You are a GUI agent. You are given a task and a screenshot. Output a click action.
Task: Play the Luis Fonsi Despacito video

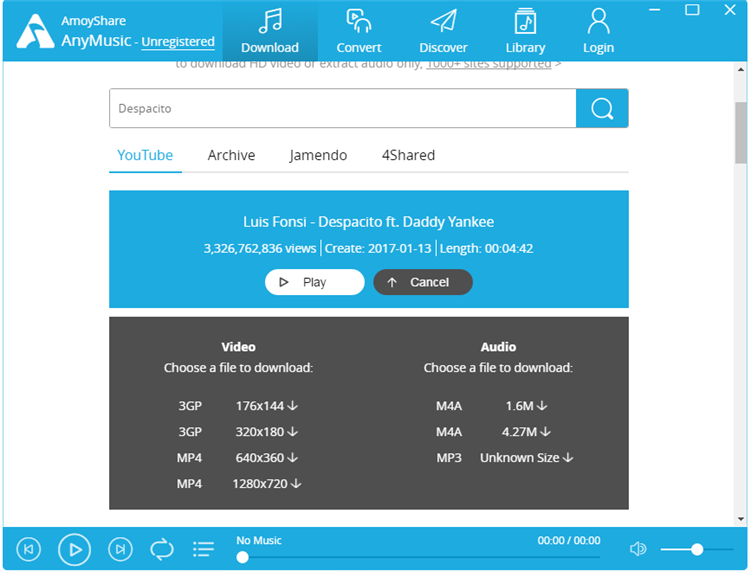coord(314,282)
